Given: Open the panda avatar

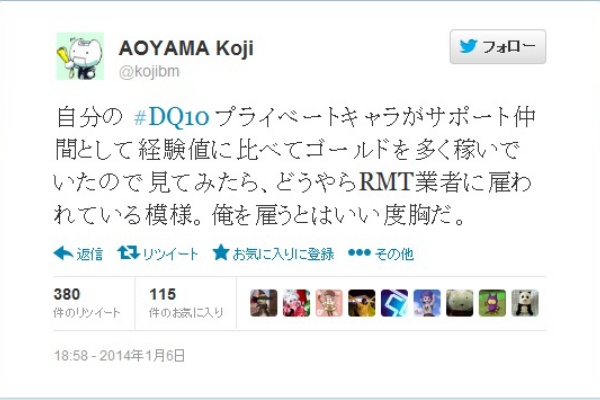Looking at the screenshot, I should (525, 303).
